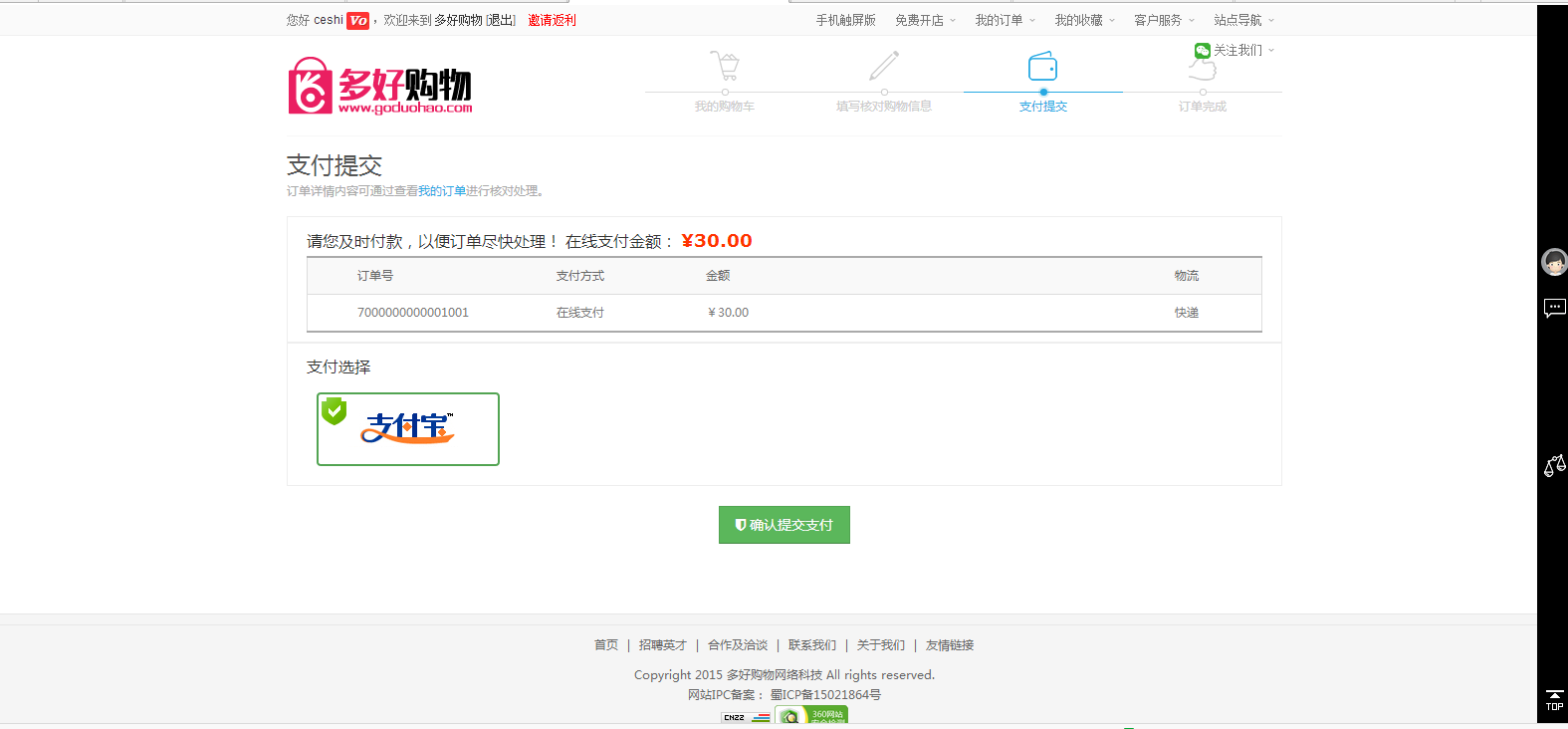Expand the 我的收藏 dropdown
This screenshot has height=729, width=1568.
(1085, 20)
